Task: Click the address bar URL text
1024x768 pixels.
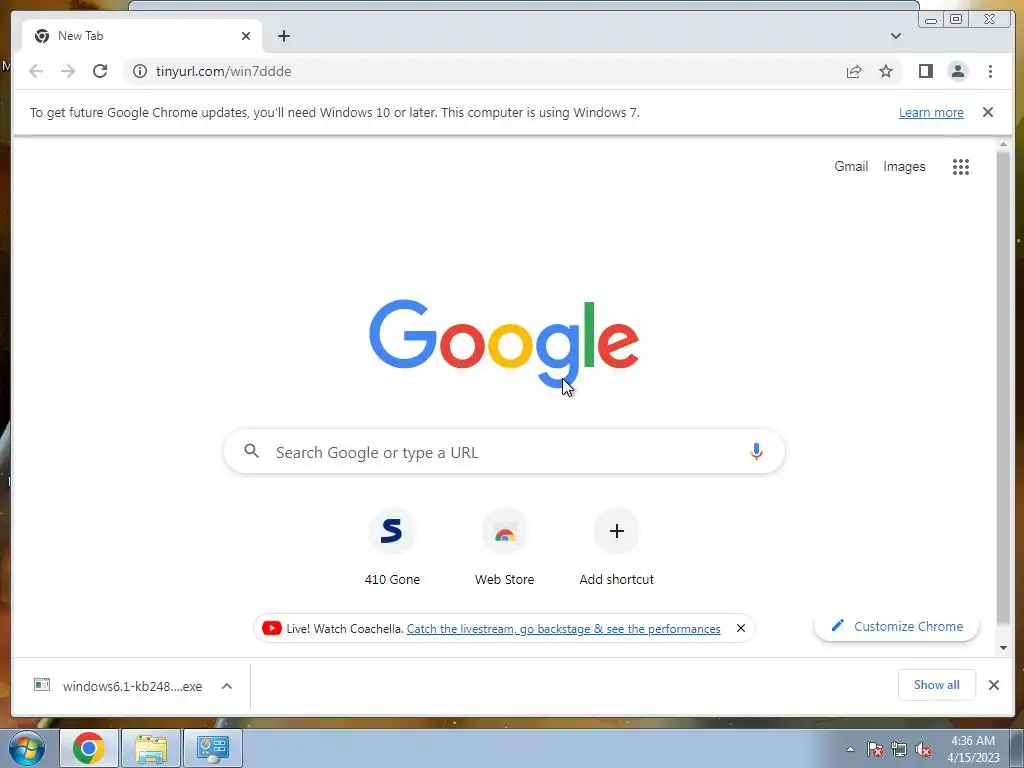Action: (x=223, y=71)
